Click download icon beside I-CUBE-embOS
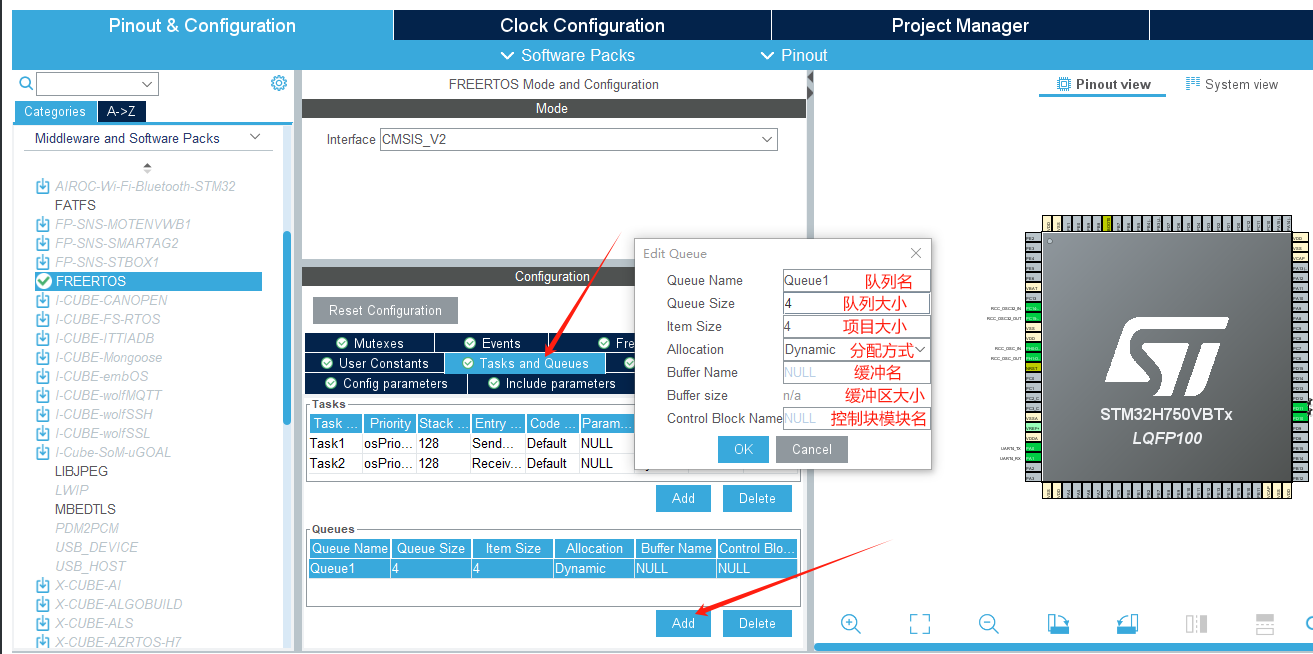 point(43,376)
